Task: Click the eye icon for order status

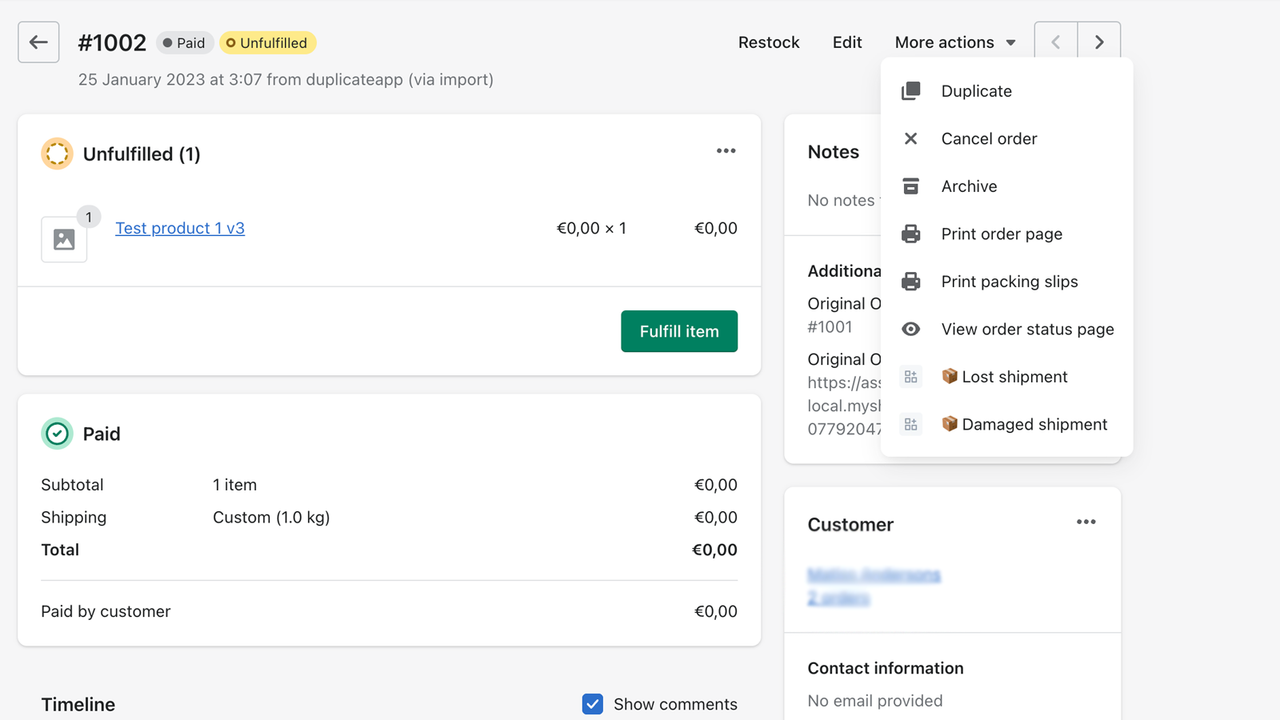Action: [x=911, y=329]
